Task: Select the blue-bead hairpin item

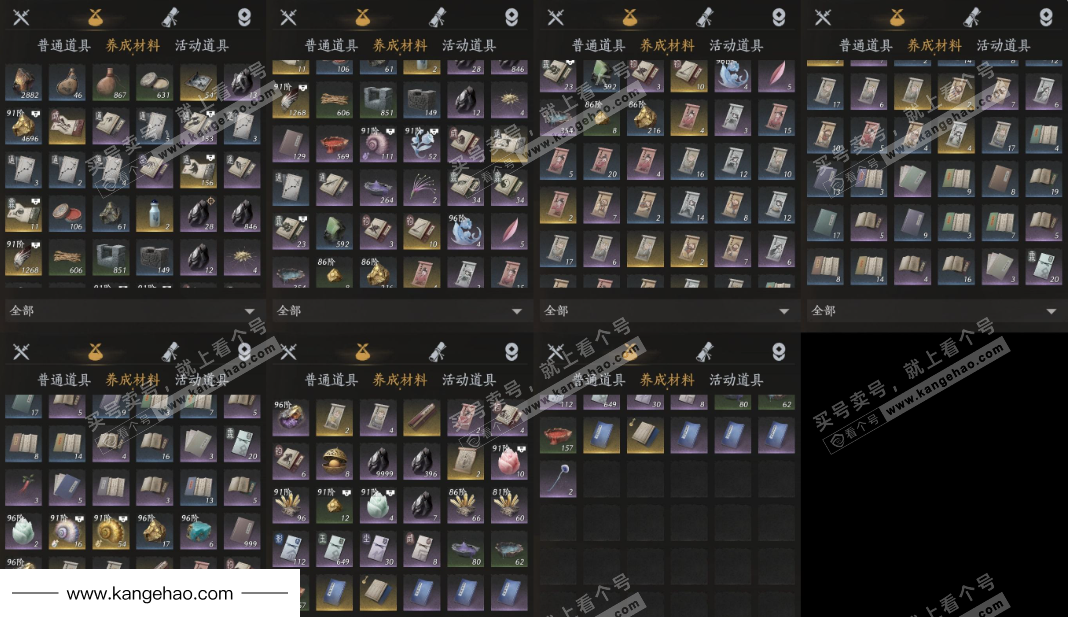Action: [558, 479]
